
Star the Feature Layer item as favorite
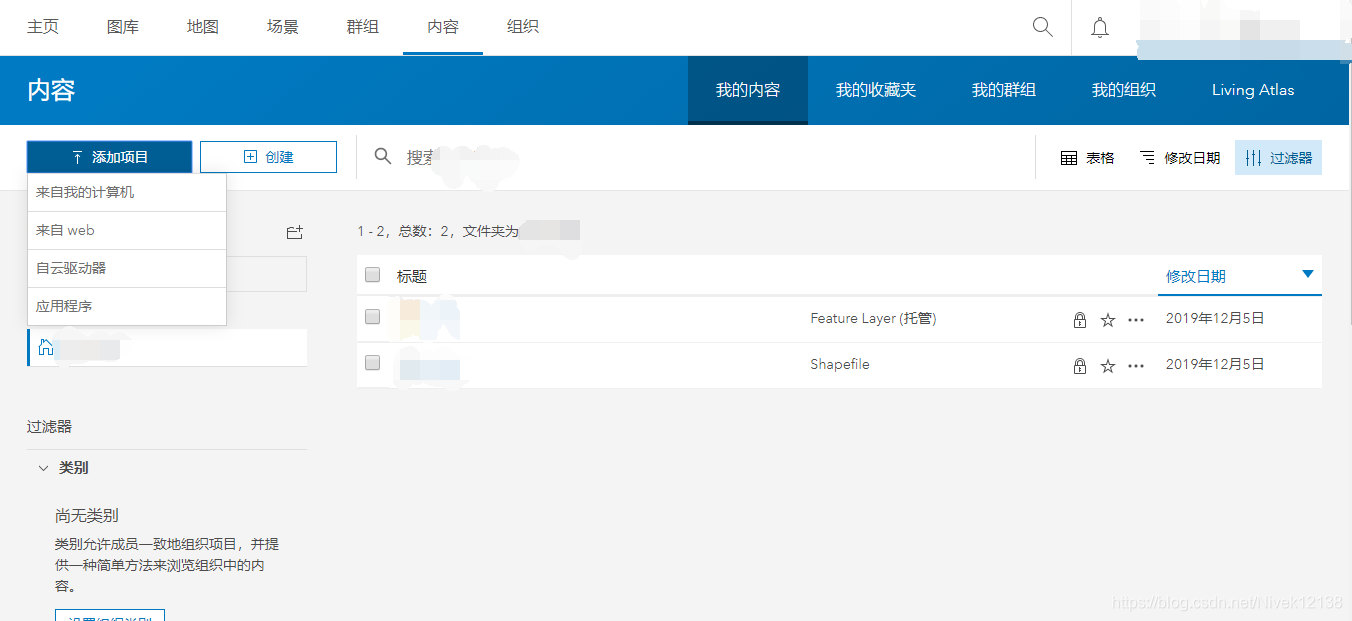[1107, 320]
